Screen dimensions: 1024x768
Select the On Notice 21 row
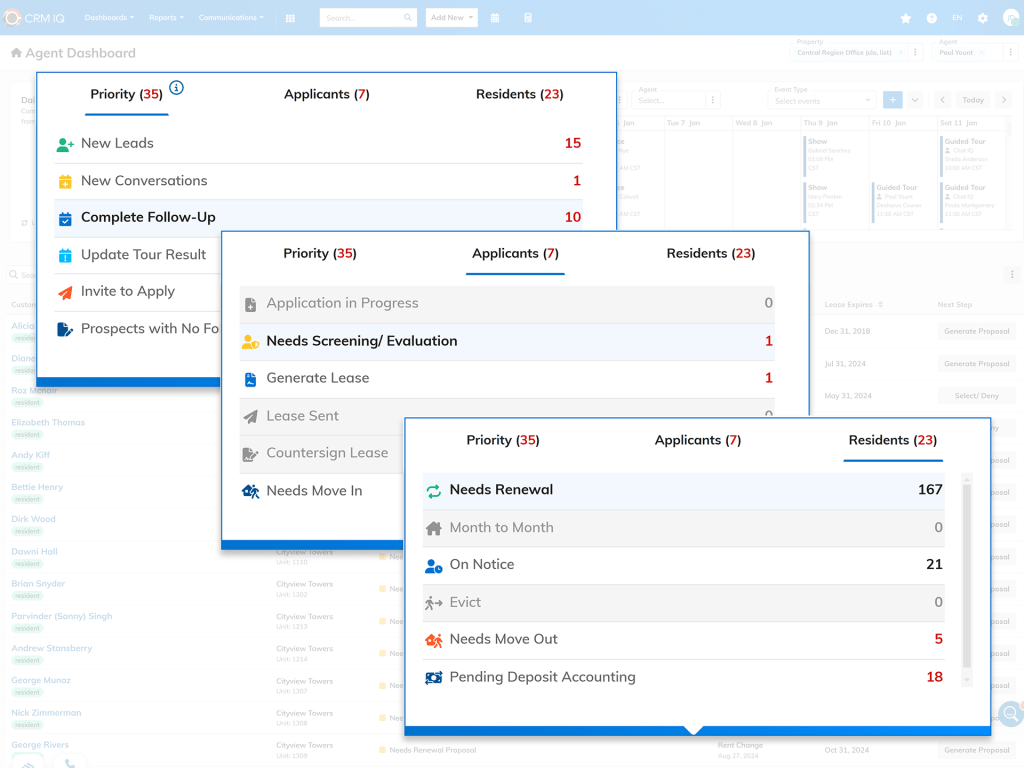pyautogui.click(x=683, y=565)
